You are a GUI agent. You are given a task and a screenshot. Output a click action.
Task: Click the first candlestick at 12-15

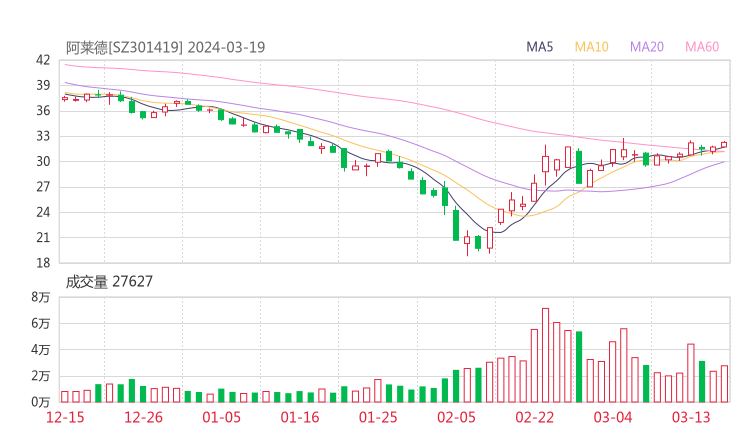[x=65, y=99]
